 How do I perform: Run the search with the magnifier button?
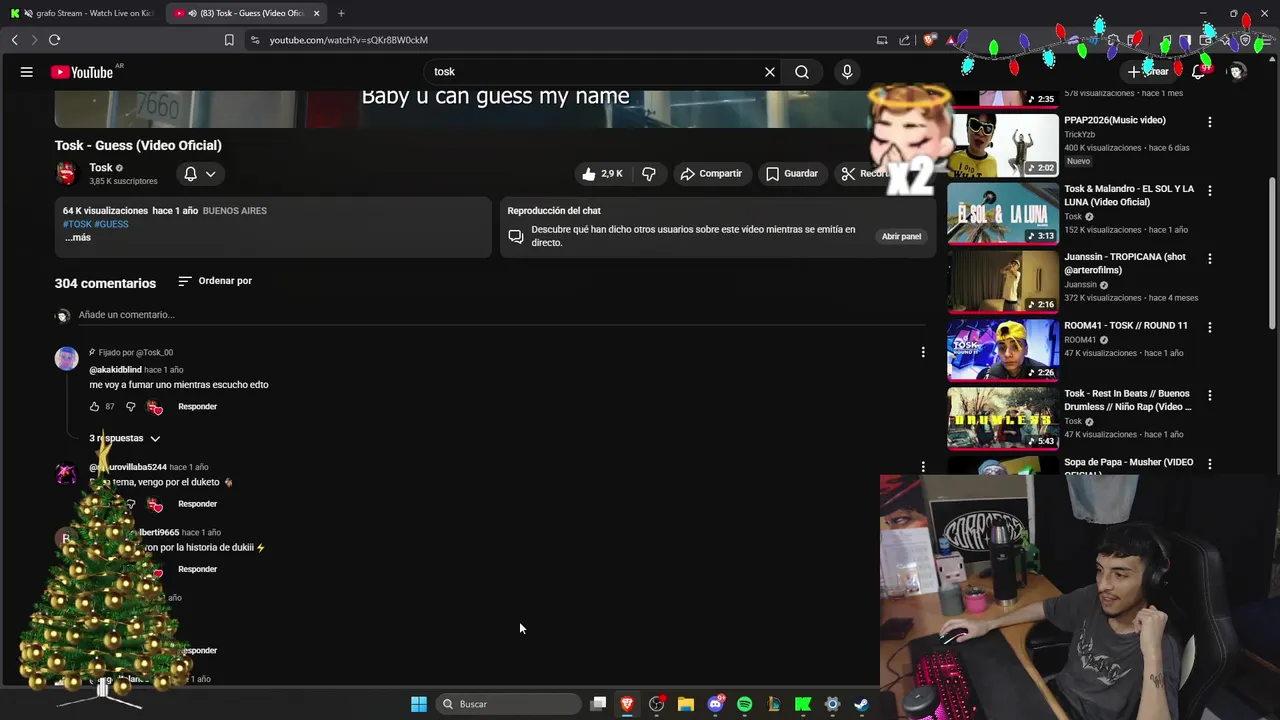click(802, 72)
